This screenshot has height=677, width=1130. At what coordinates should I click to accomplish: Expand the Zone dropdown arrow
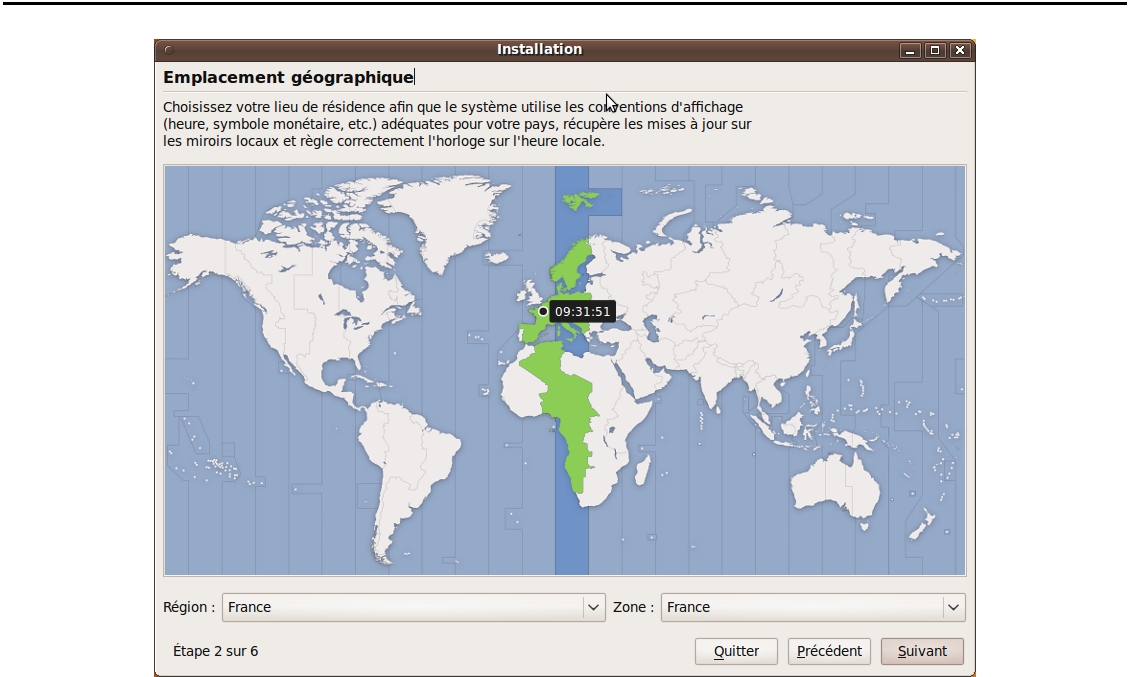click(953, 607)
